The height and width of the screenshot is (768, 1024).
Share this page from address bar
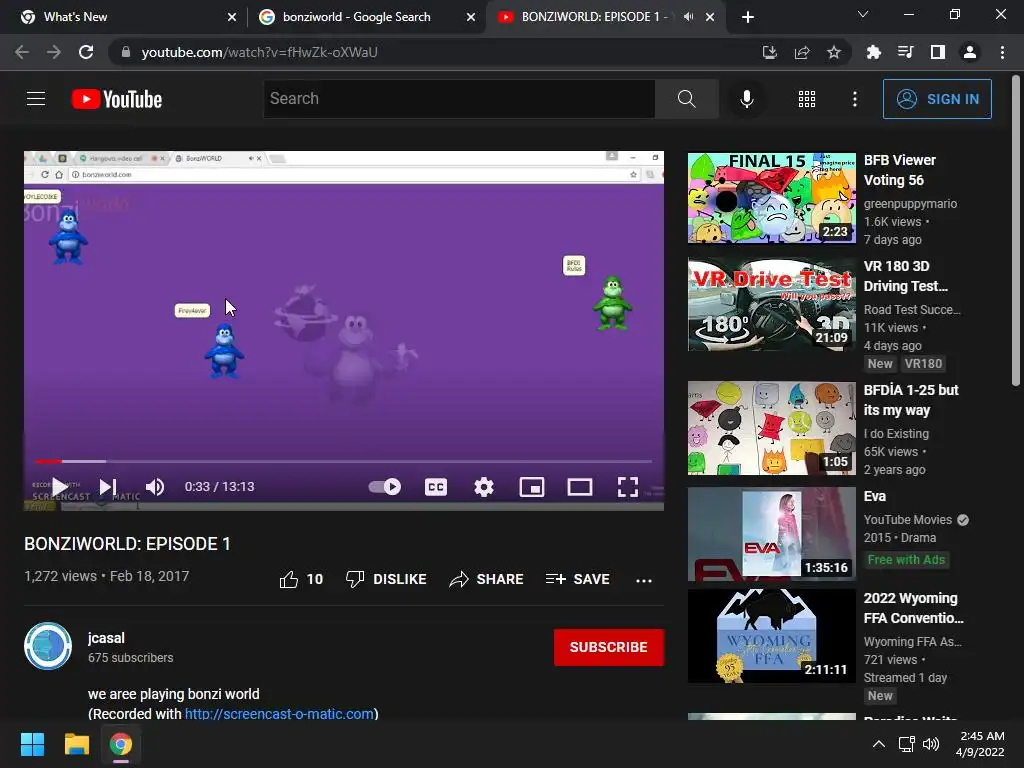(x=801, y=52)
